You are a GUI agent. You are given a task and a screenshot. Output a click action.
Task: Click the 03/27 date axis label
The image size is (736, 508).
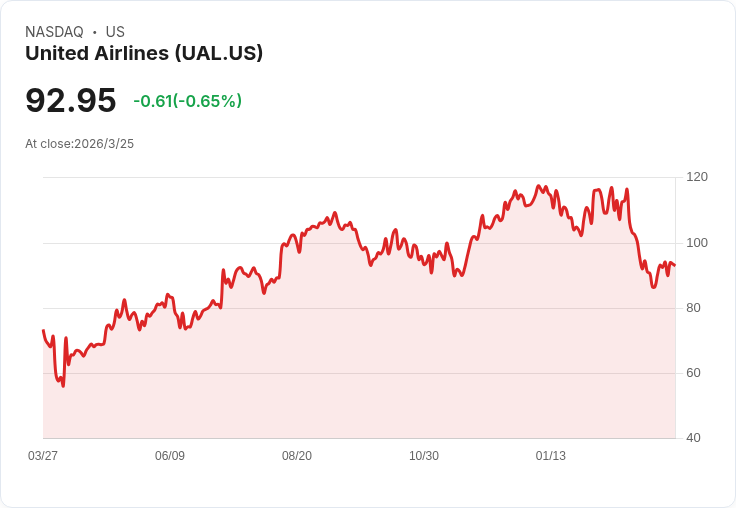pyautogui.click(x=43, y=455)
